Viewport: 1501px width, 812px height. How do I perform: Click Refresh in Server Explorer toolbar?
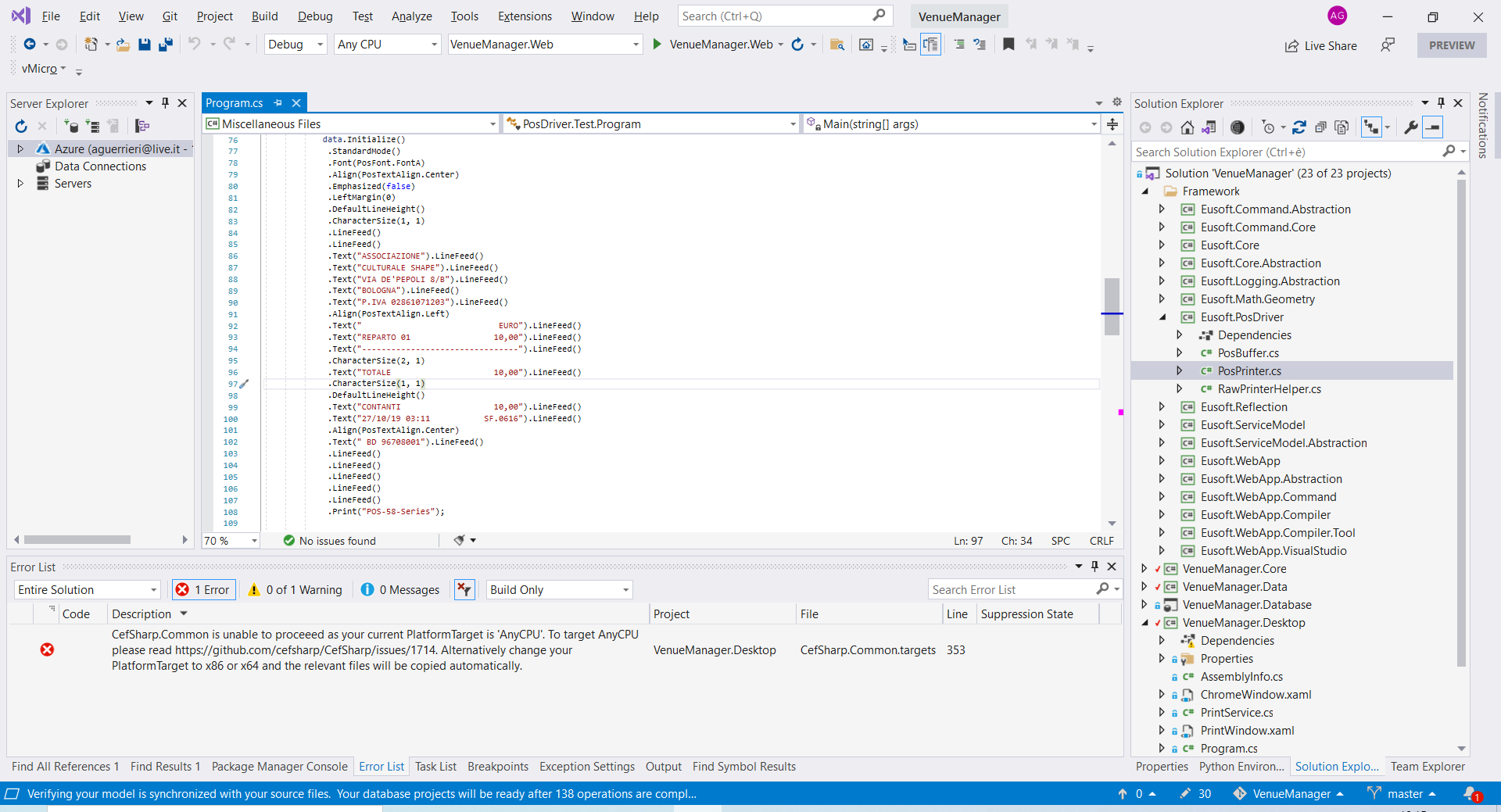click(x=21, y=126)
